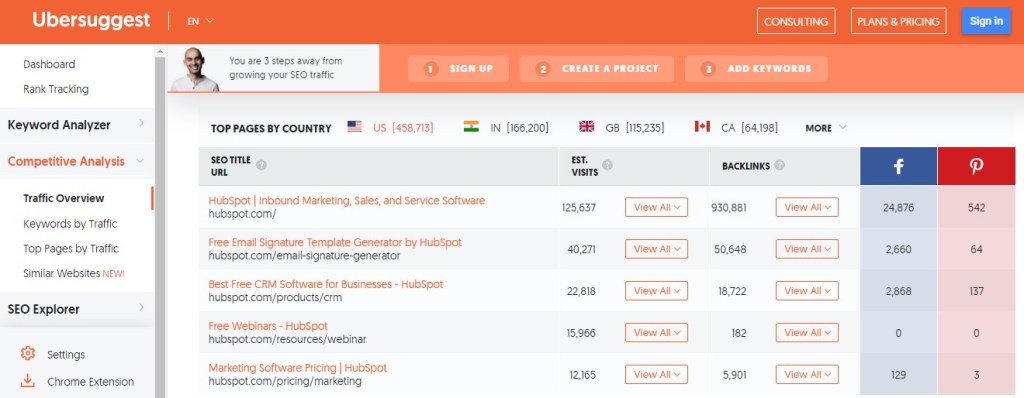The image size is (1024, 398).
Task: Go to Dashboard in sidebar
Action: click(x=49, y=64)
